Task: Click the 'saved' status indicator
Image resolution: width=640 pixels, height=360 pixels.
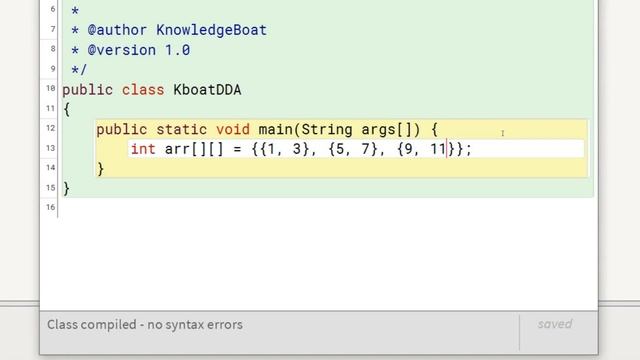Action: [555, 324]
